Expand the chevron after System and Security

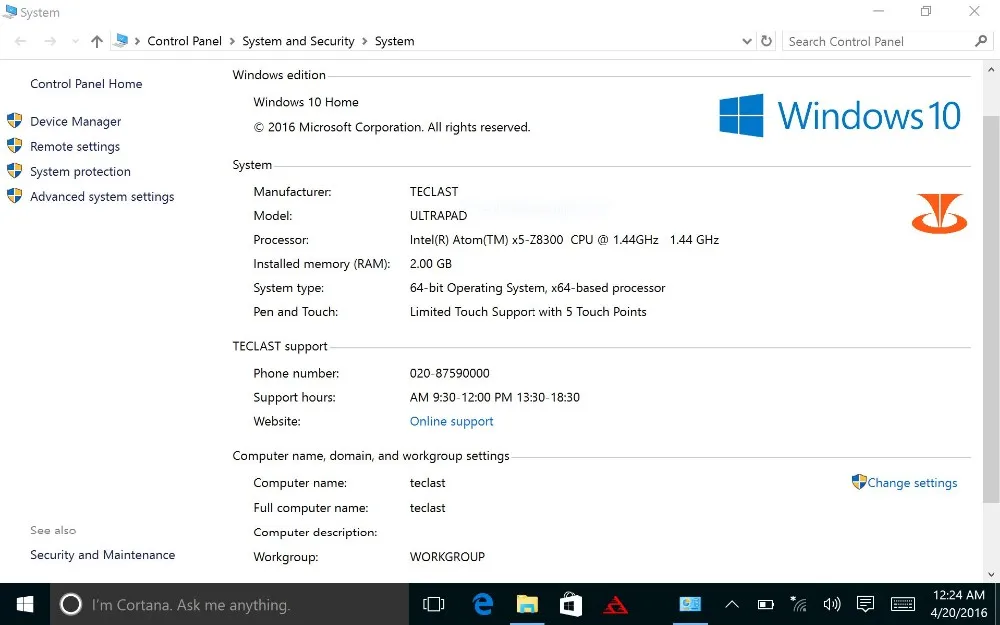[365, 41]
